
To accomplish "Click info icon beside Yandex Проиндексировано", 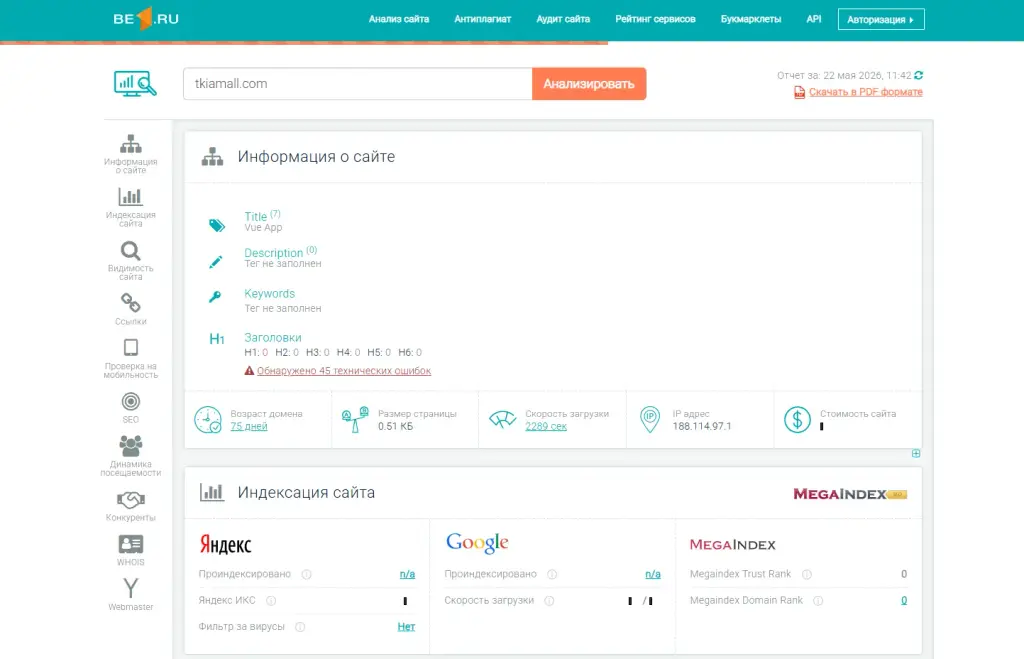I will click(306, 574).
